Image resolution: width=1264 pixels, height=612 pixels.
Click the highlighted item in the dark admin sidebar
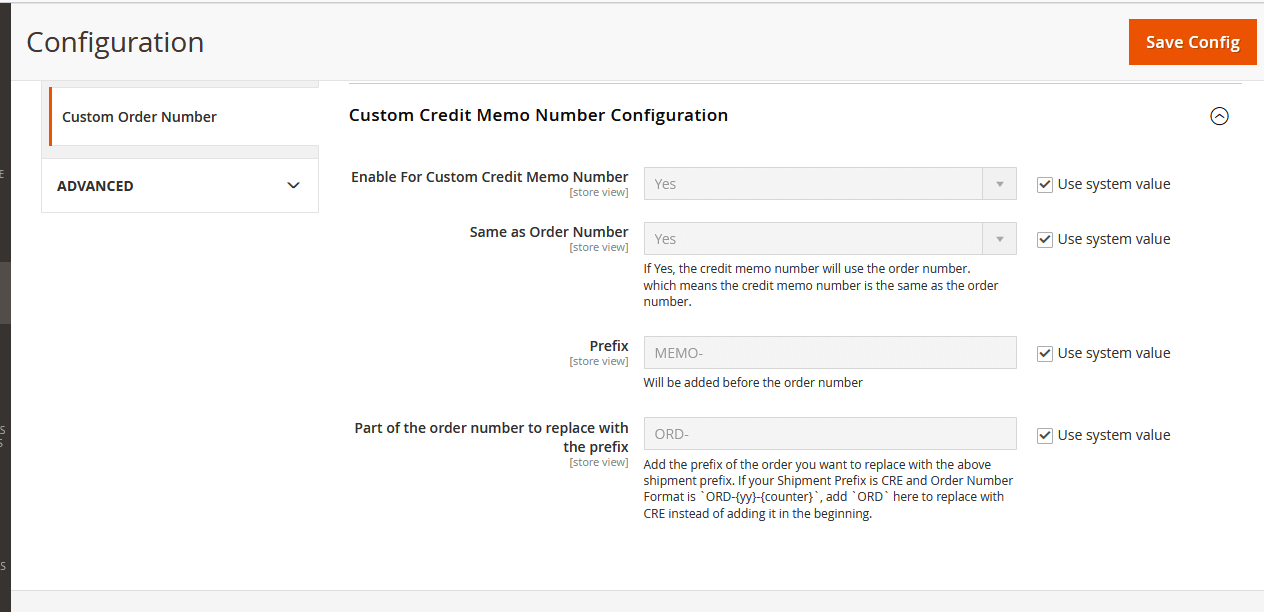[5, 292]
